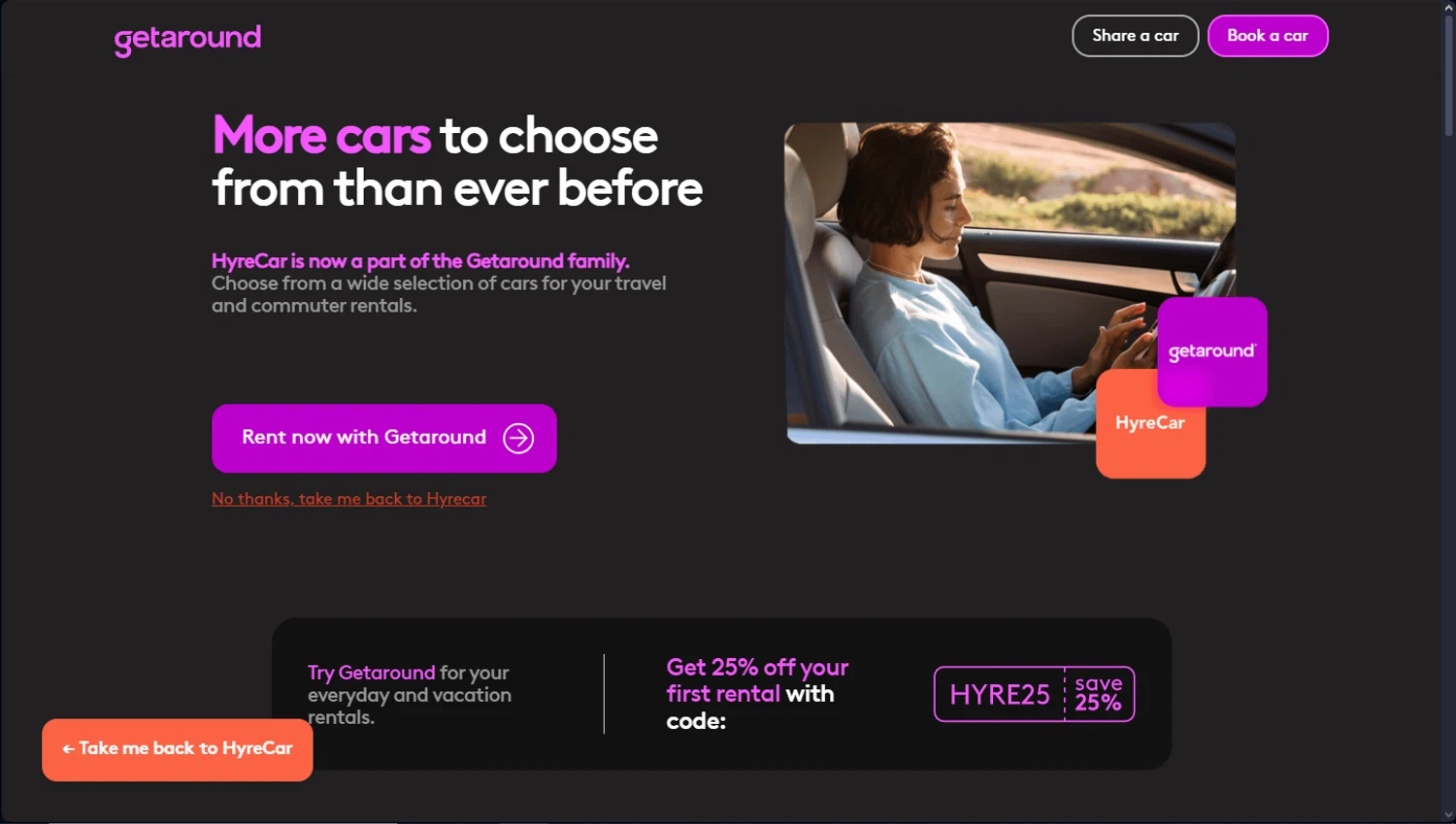Screen dimensions: 1456x824
Task: Click the circled arrow icon in Rent now button
Action: pos(518,439)
